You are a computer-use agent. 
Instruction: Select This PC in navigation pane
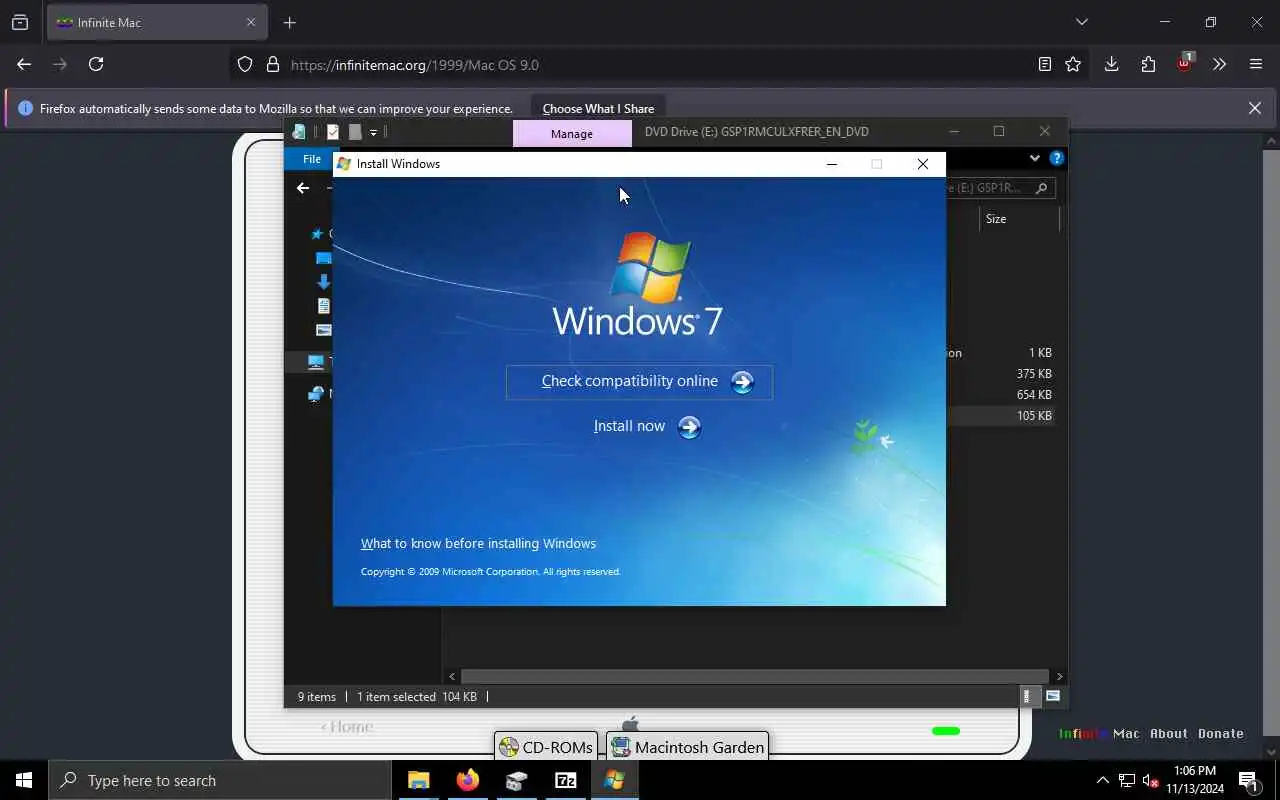tap(317, 362)
